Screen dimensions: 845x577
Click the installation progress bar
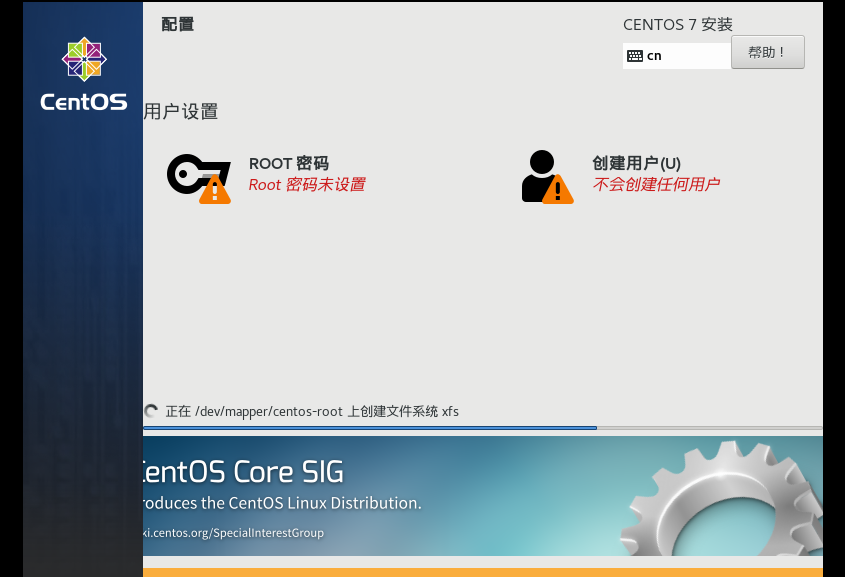pos(483,428)
